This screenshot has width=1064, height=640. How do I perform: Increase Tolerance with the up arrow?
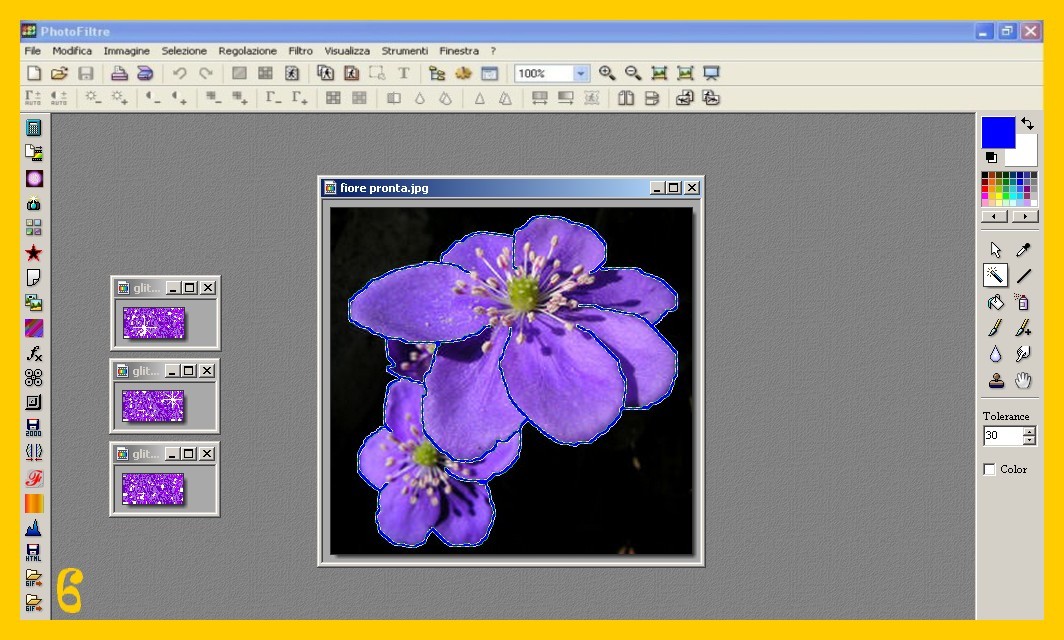(x=1030, y=431)
